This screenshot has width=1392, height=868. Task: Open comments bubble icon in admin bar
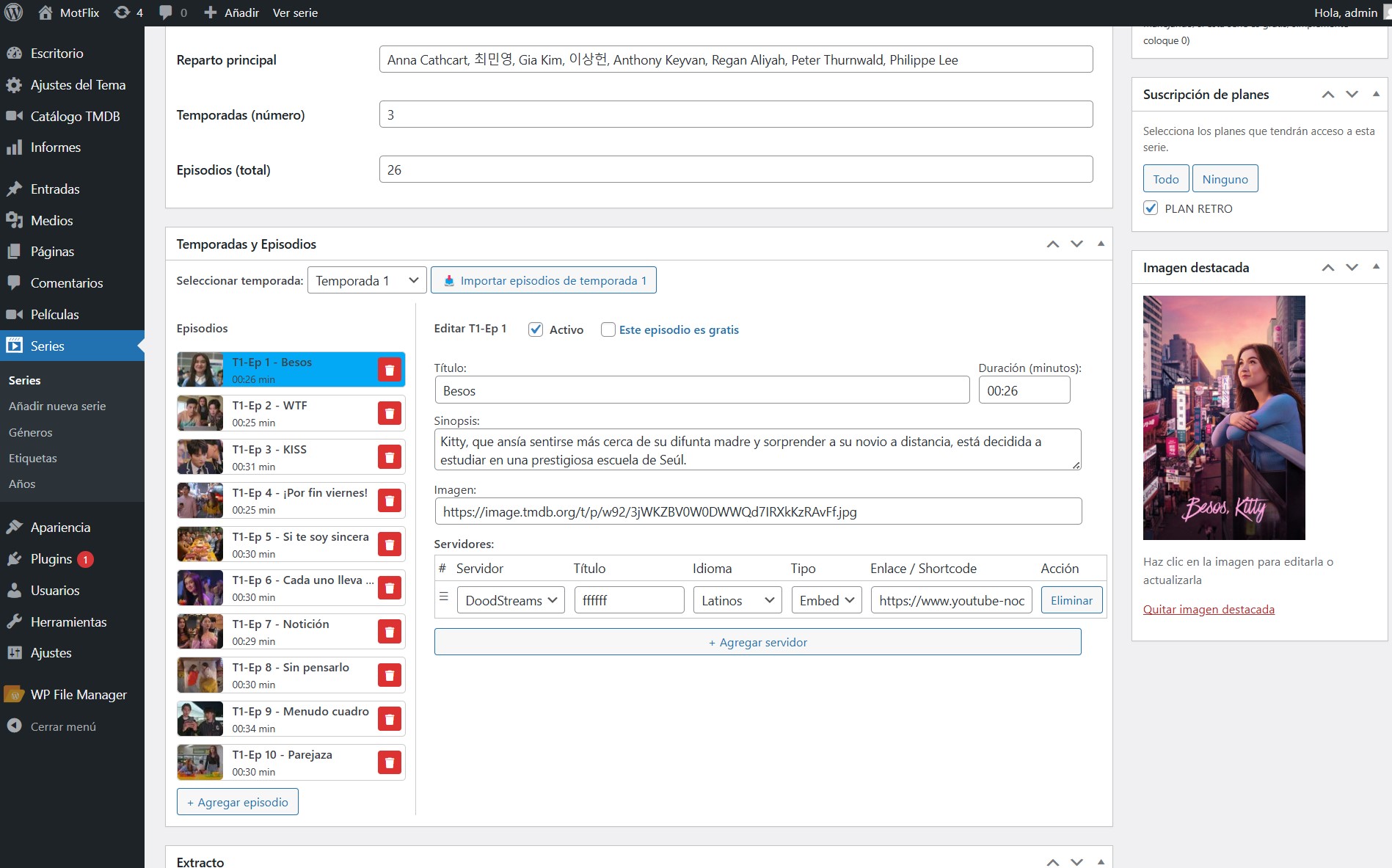point(166,12)
